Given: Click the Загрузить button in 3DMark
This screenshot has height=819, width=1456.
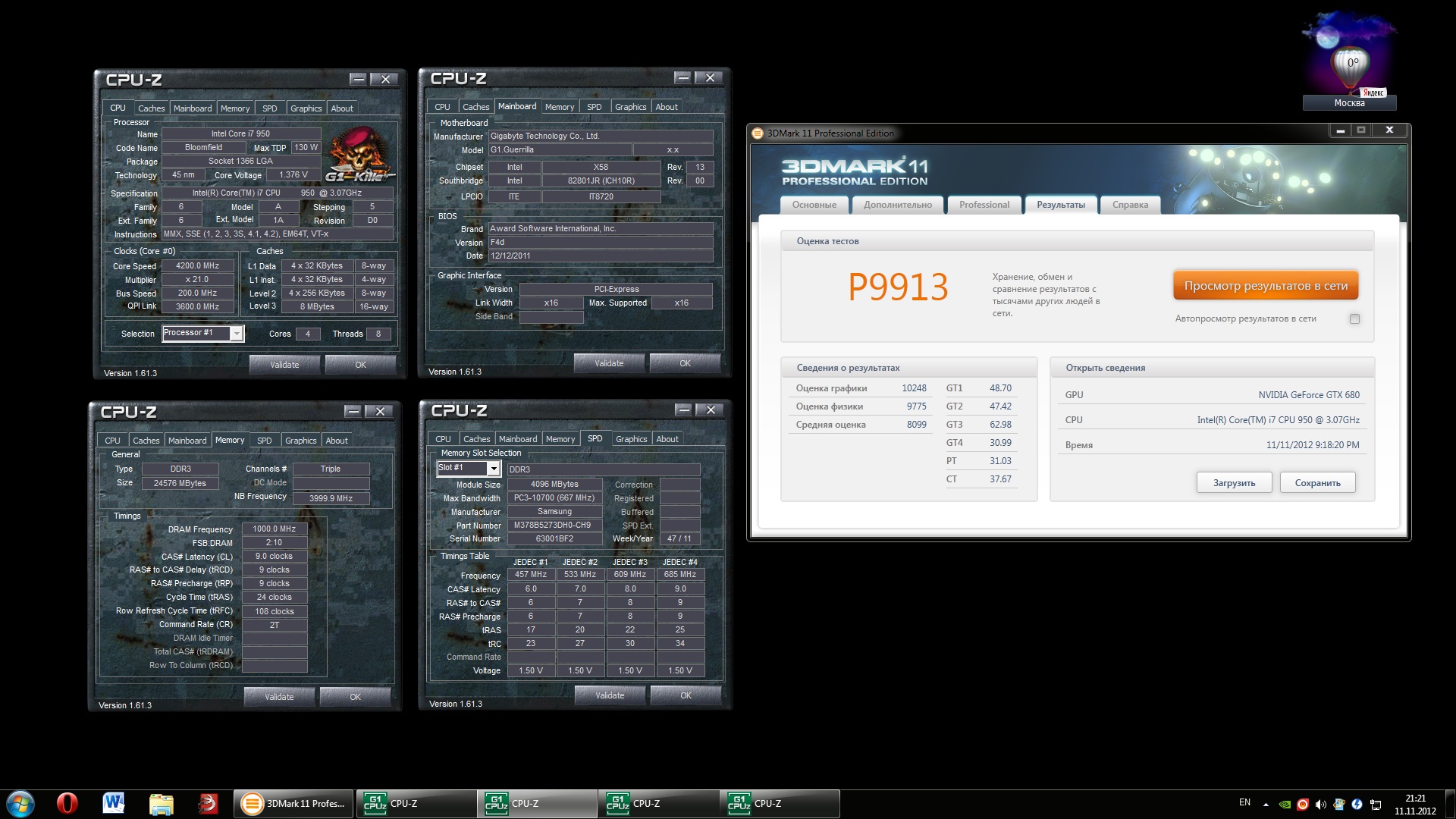Looking at the screenshot, I should (1234, 483).
